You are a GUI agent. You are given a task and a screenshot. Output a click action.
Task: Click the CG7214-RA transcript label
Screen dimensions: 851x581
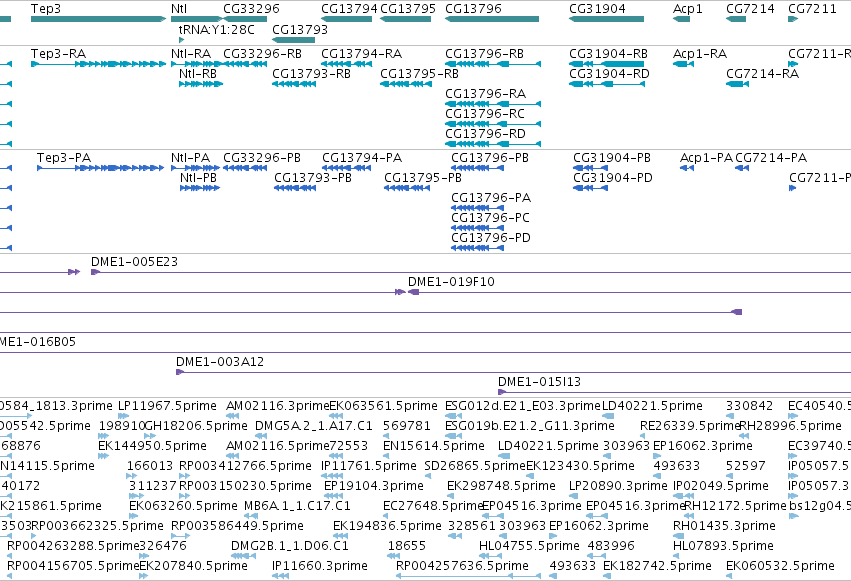[x=763, y=74]
